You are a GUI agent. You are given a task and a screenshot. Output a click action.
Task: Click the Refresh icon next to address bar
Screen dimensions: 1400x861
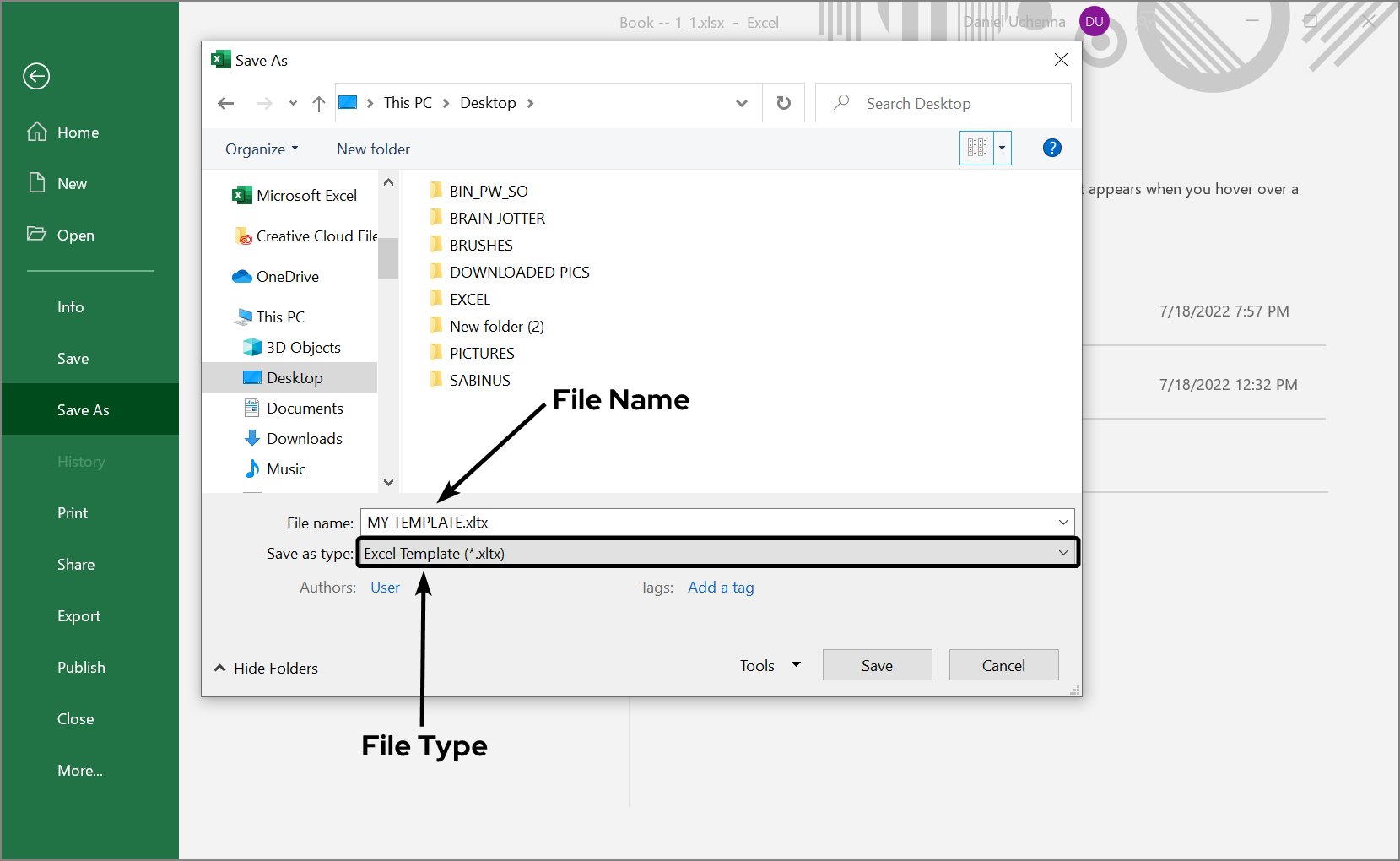[x=783, y=102]
